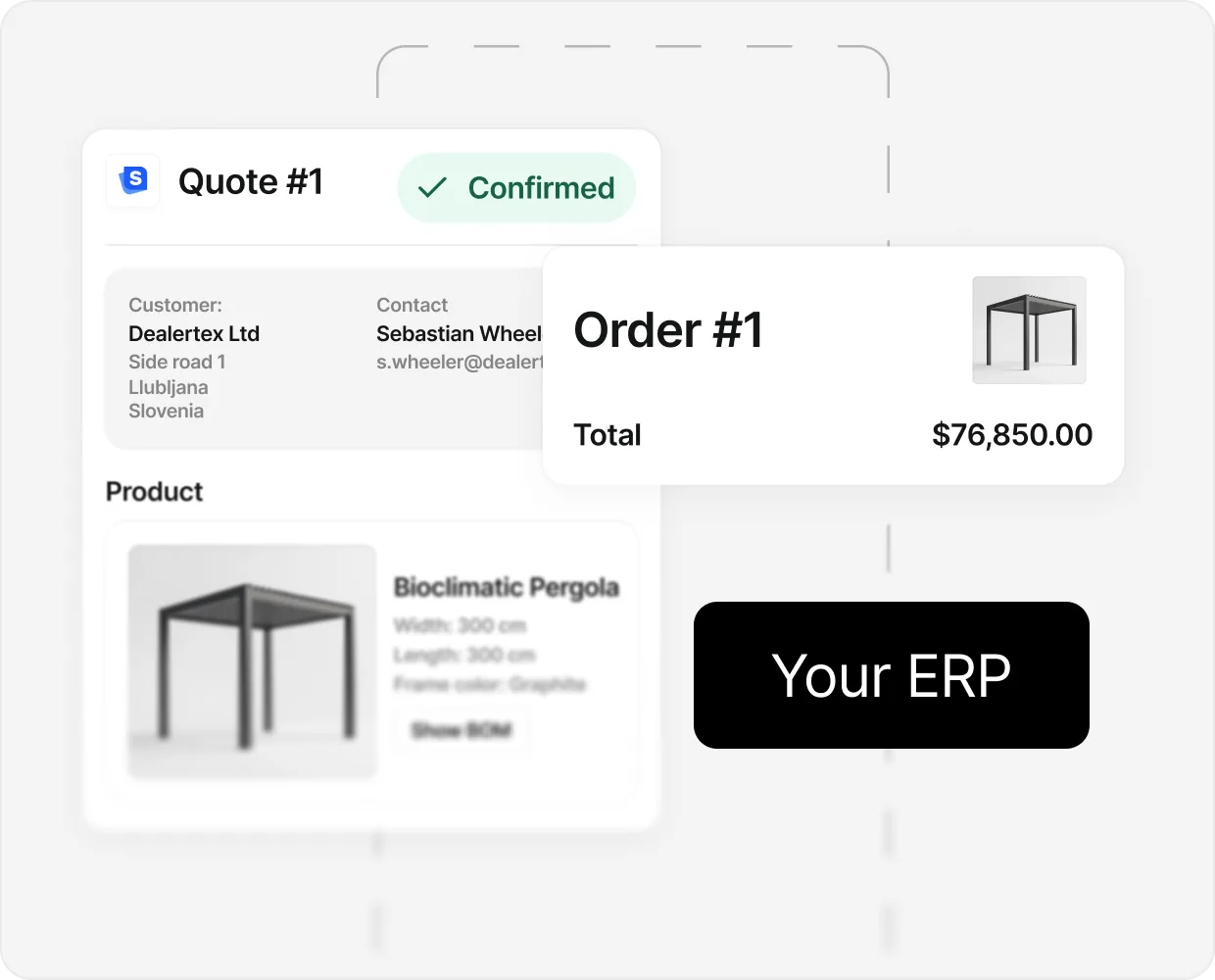Screen dimensions: 1215x980
Task: Click the Bioclimatic Pergola product name
Action: 507,587
